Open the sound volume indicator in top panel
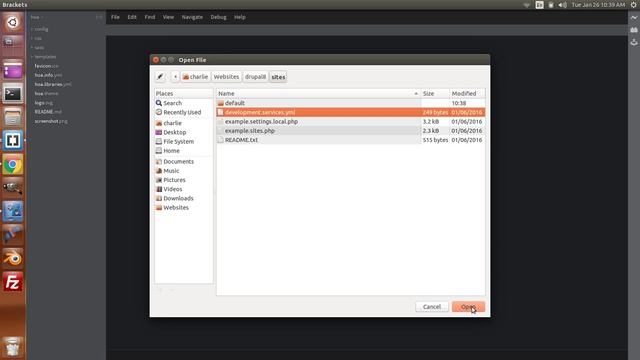This screenshot has height=360, width=640. coord(562,5)
